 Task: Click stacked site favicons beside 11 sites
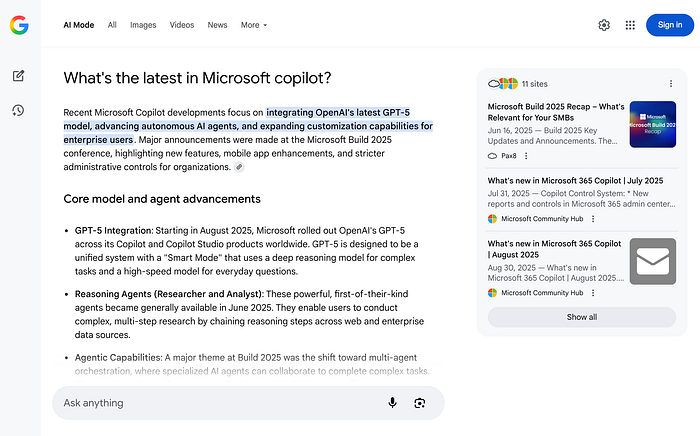click(503, 83)
